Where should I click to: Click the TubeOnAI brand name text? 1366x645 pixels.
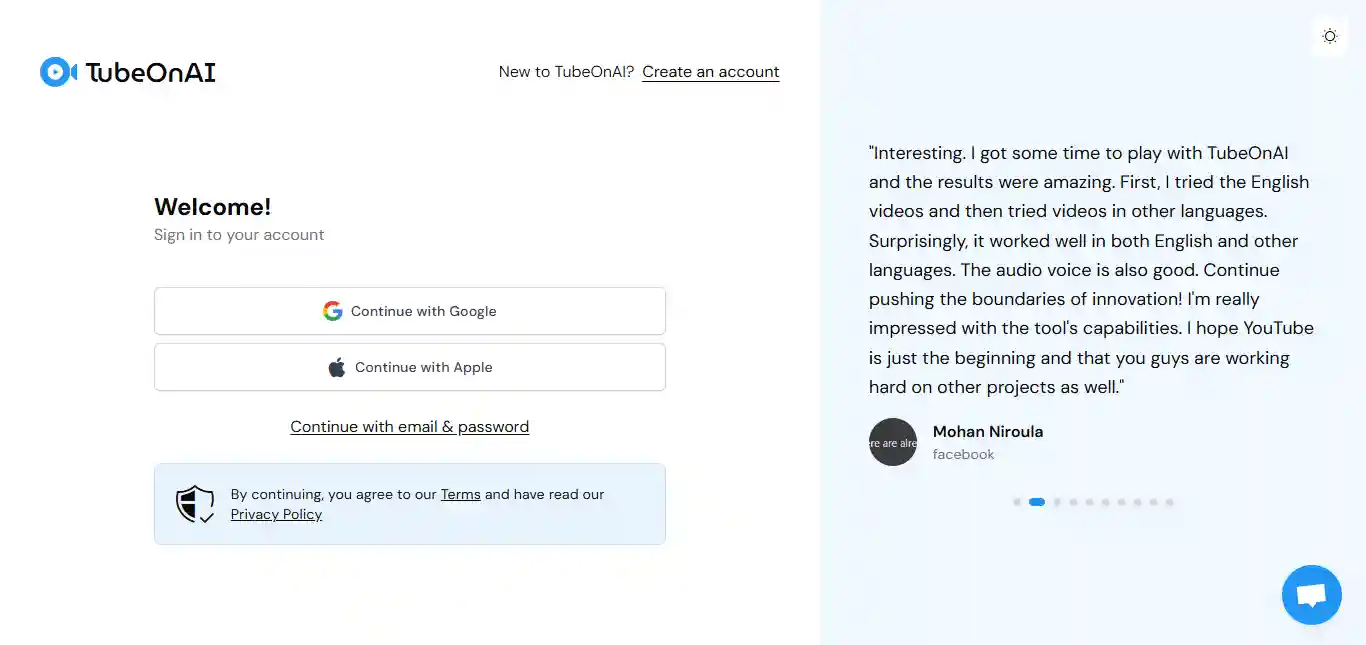point(150,72)
